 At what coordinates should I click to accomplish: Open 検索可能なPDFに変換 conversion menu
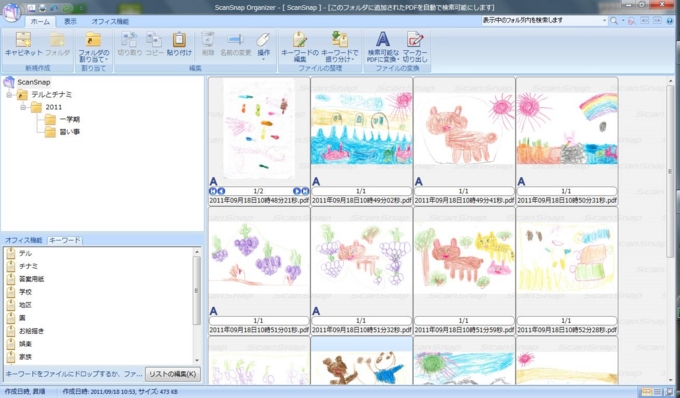(x=383, y=47)
